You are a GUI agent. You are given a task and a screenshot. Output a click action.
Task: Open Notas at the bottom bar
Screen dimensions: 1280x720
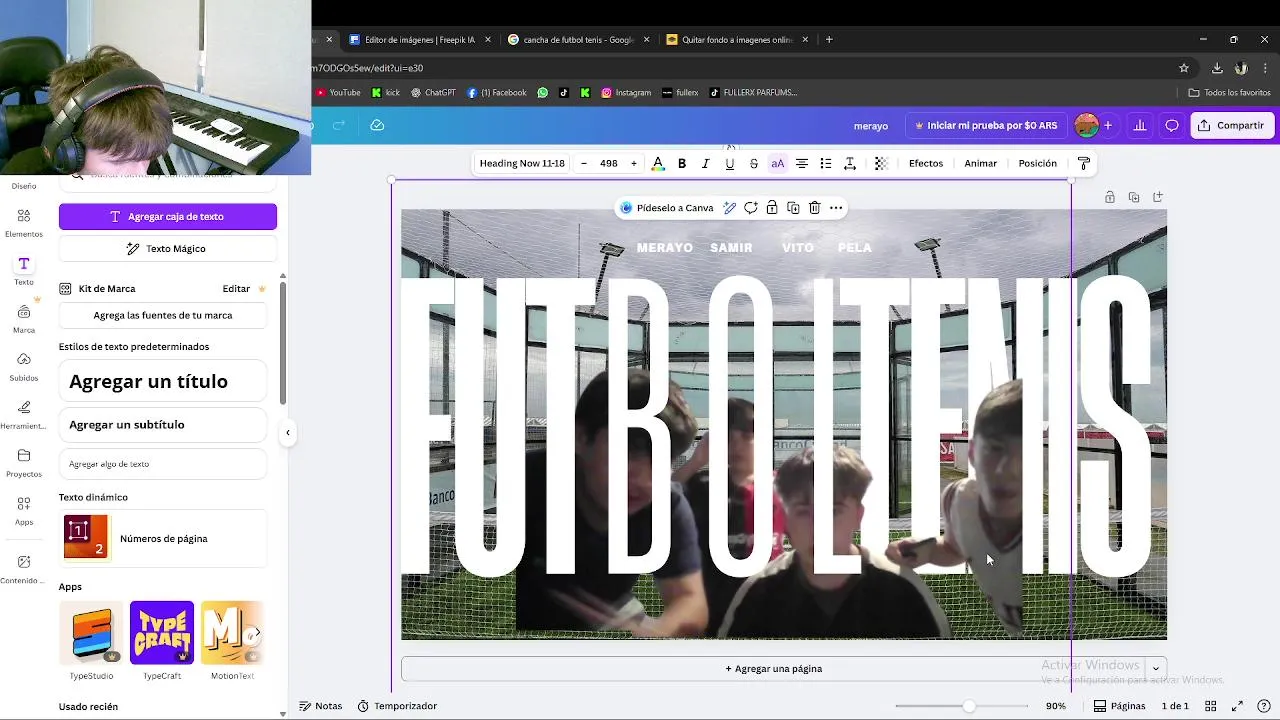tap(320, 706)
